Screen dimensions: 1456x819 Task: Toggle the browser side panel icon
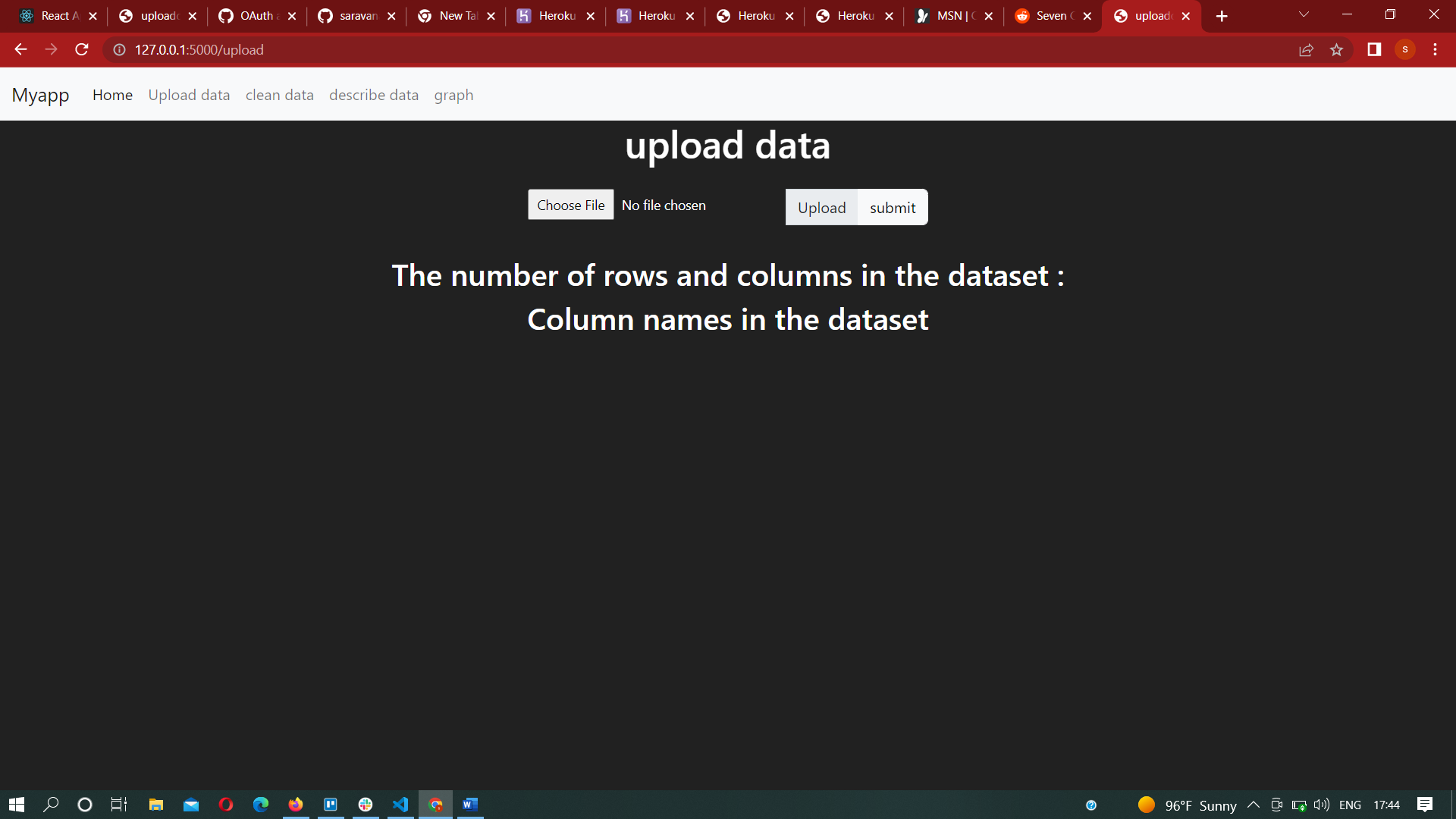(x=1374, y=49)
